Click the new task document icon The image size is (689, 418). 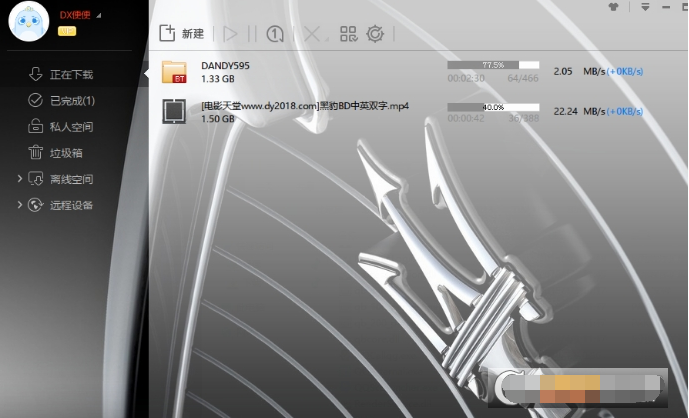point(167,33)
